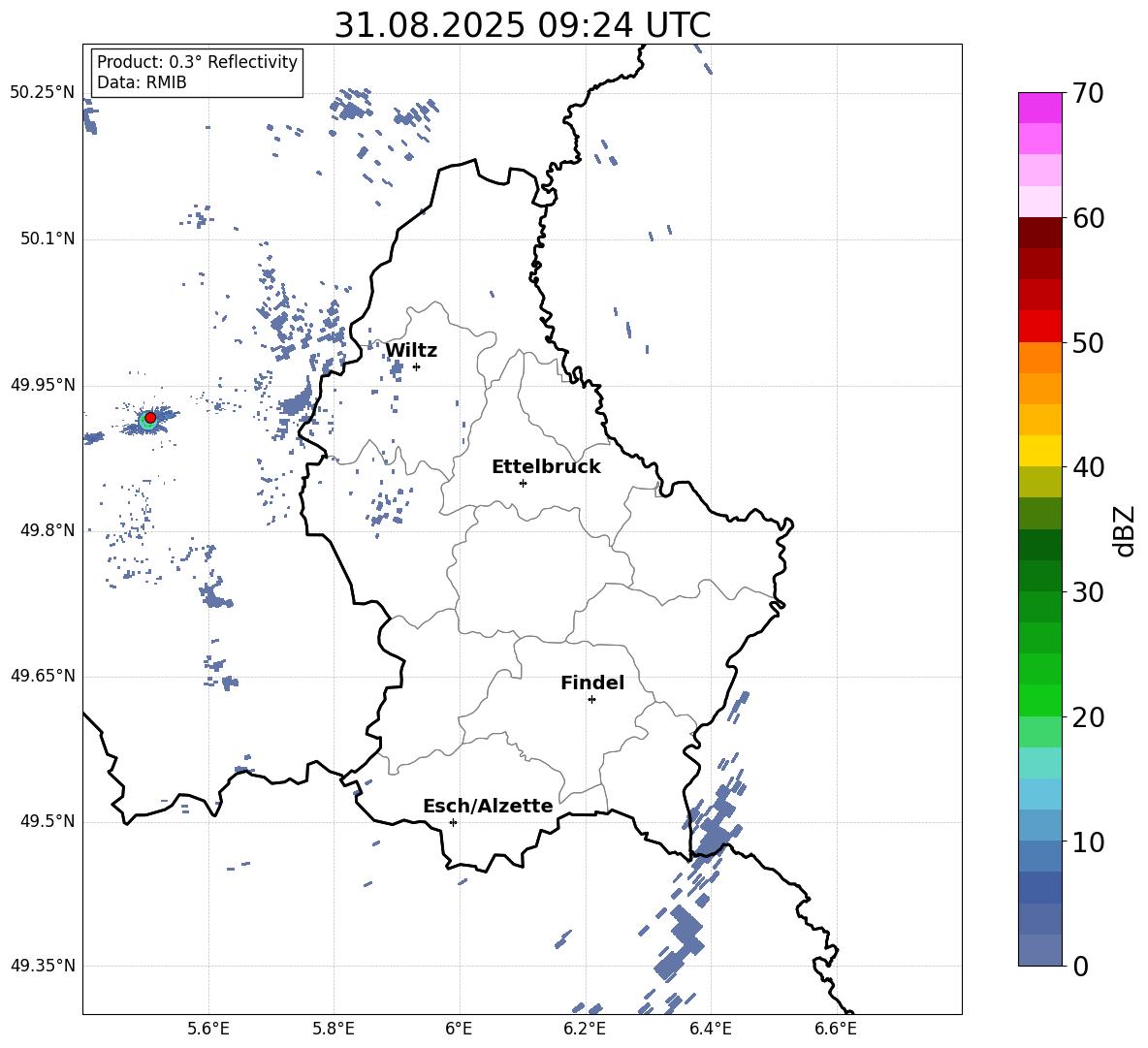The image size is (1148, 1048).
Task: Pick the slate blue swatch at 0 dBZ
Action: pyautogui.click(x=1039, y=950)
